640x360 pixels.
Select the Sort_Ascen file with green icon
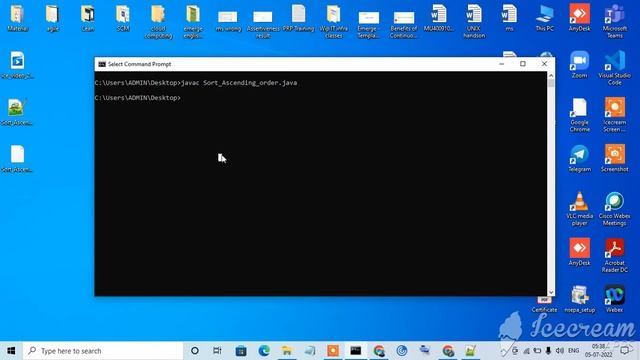[x=17, y=112]
